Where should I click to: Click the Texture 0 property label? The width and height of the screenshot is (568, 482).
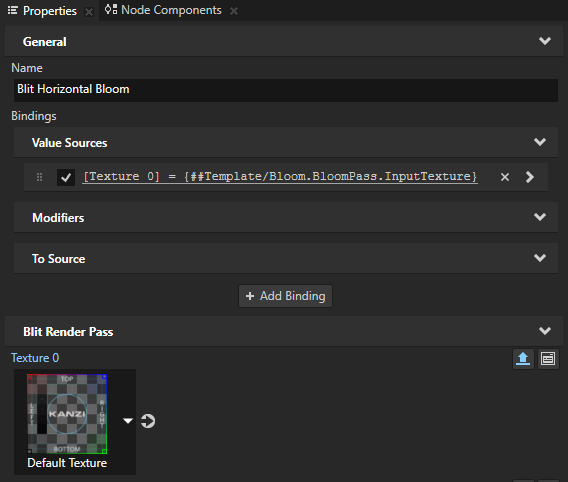coord(35,358)
